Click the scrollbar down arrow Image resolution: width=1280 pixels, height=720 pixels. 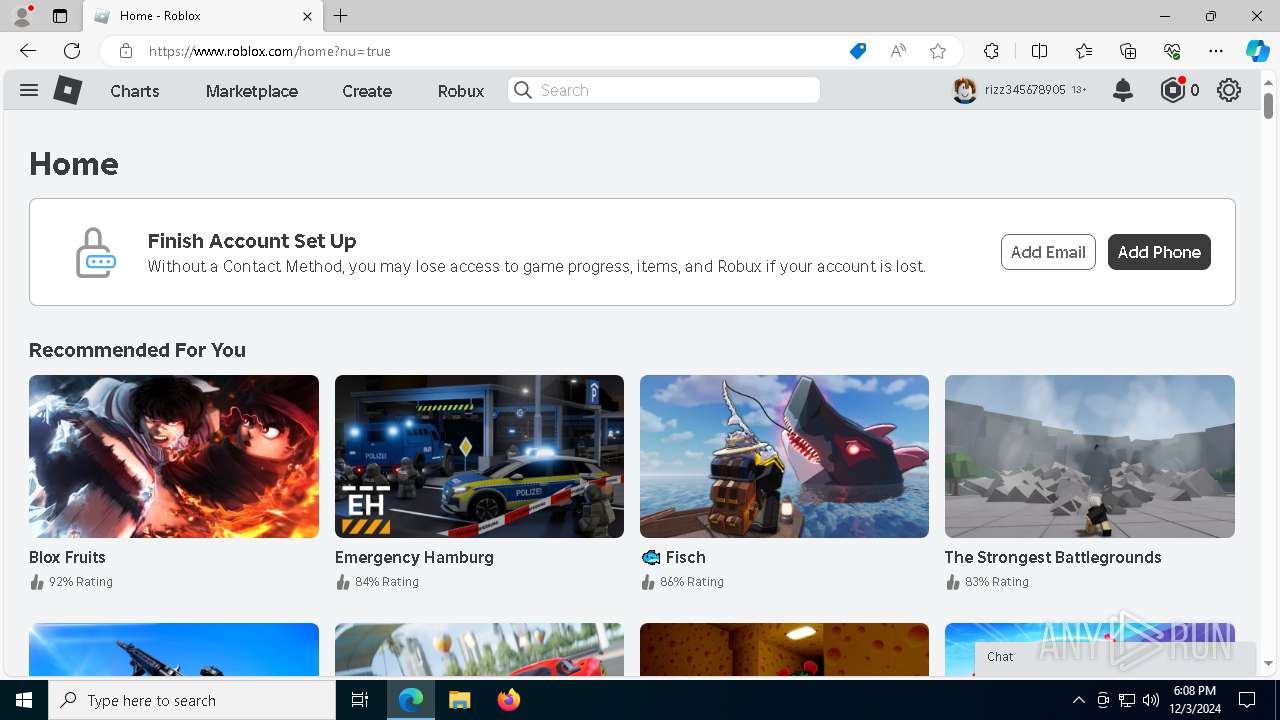[x=1268, y=663]
